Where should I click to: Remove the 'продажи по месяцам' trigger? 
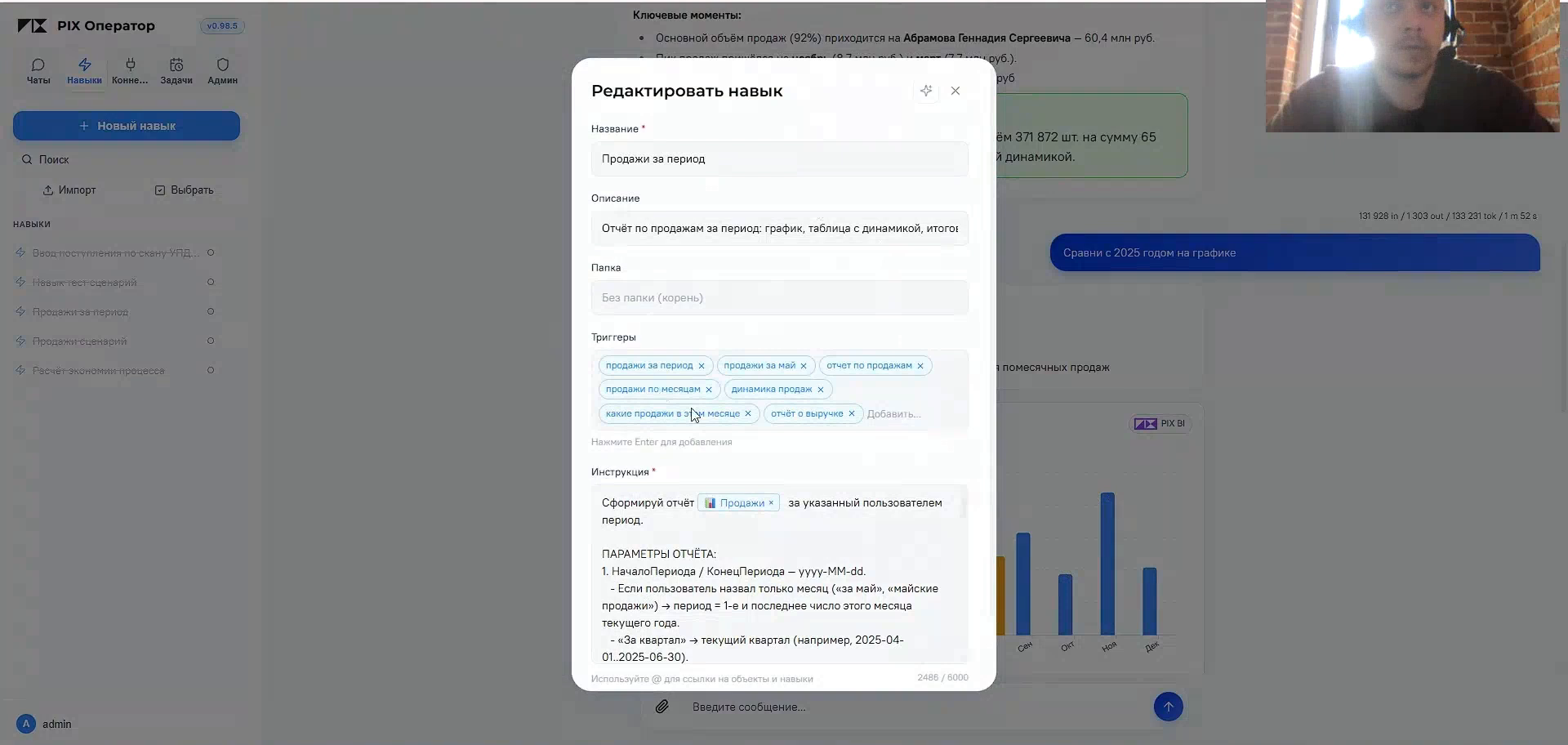tap(709, 390)
